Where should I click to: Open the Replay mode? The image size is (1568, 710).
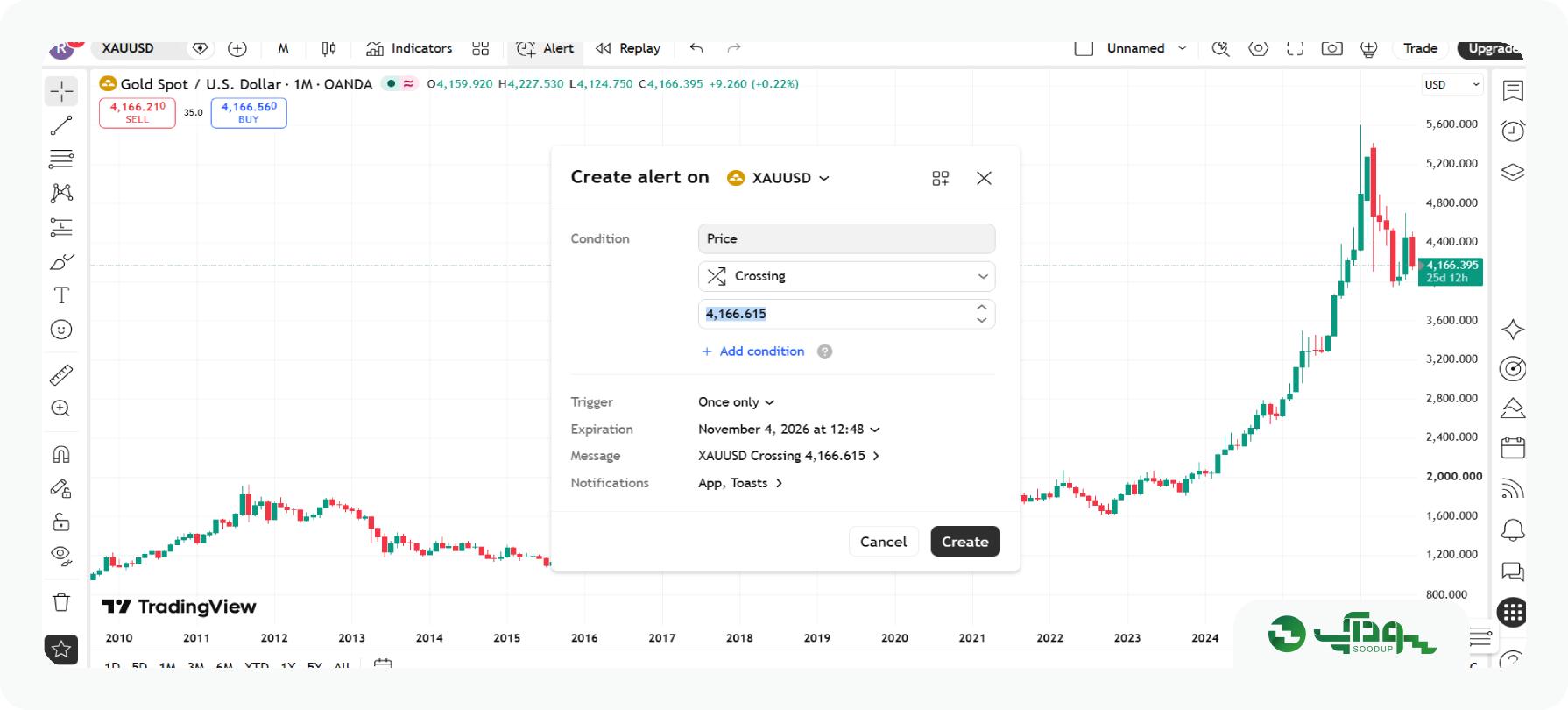point(628,48)
